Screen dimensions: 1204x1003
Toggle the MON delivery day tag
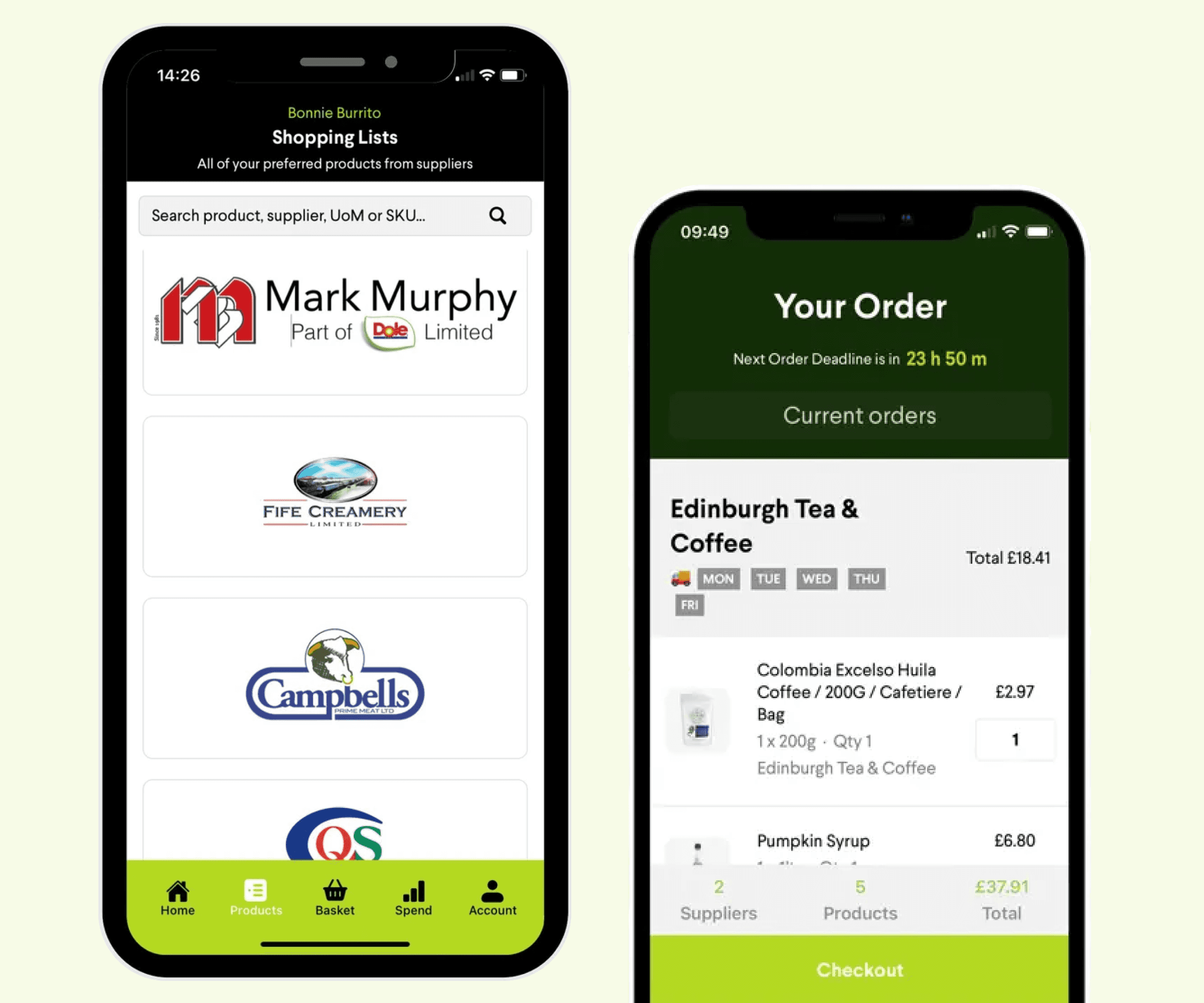[717, 578]
